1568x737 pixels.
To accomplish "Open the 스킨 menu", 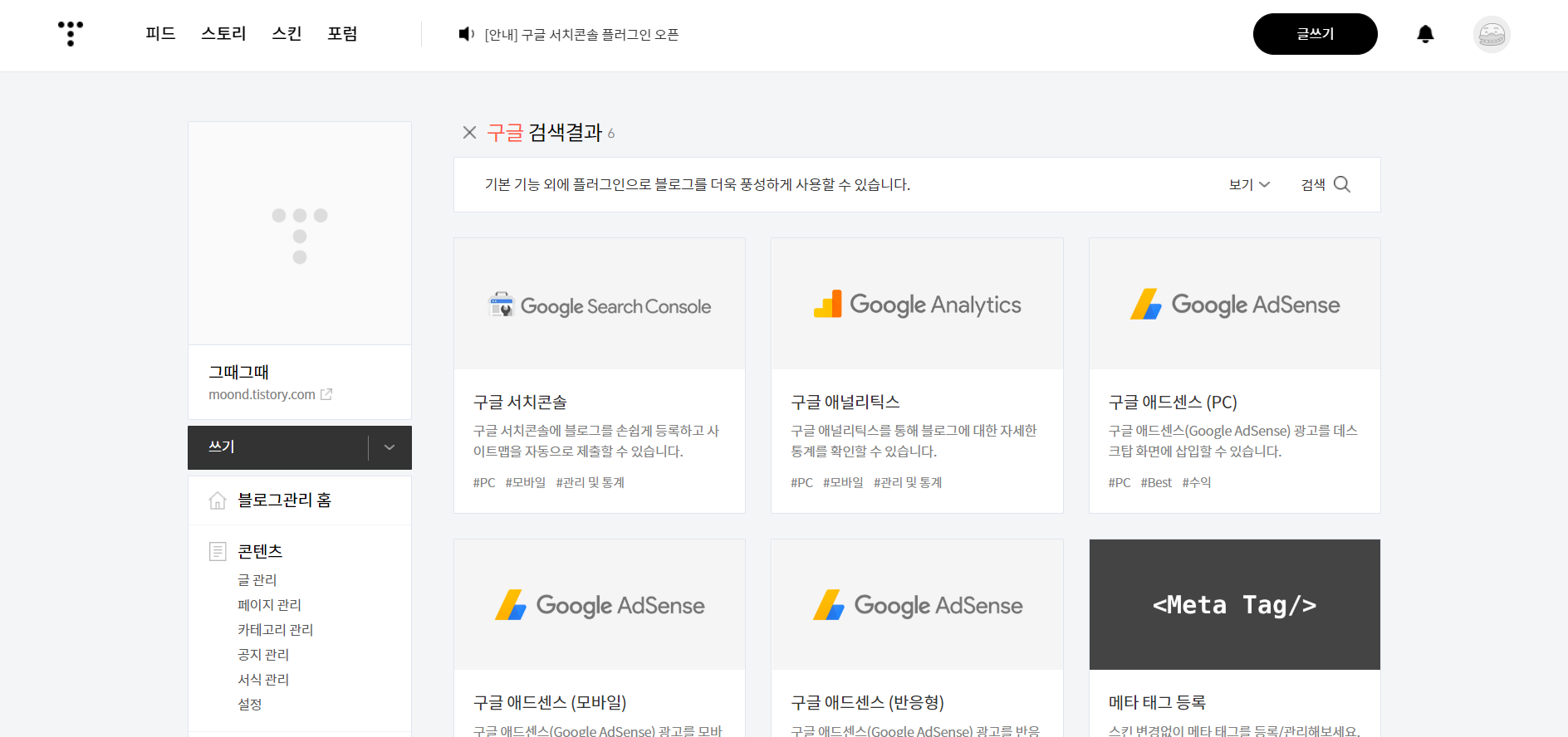I will point(287,34).
